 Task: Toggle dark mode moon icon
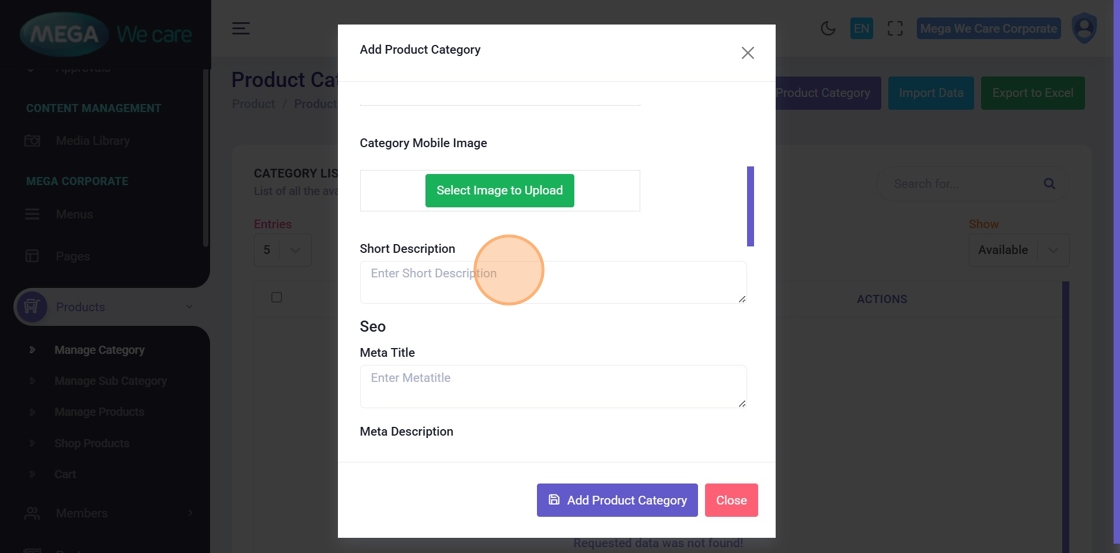click(828, 29)
